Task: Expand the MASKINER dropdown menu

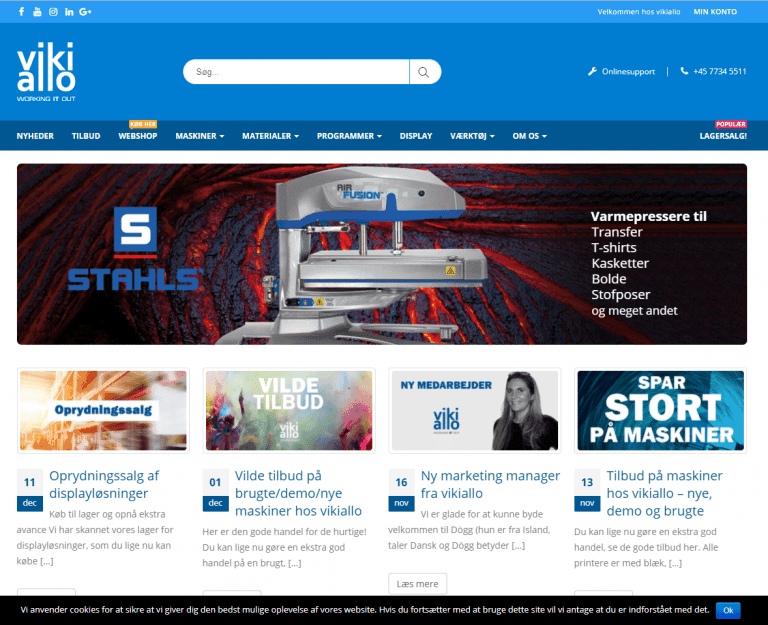Action: 200,136
